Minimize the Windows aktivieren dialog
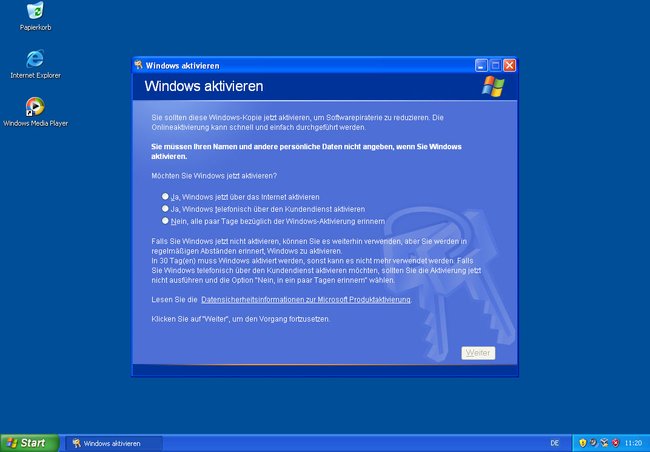 [x=481, y=66]
